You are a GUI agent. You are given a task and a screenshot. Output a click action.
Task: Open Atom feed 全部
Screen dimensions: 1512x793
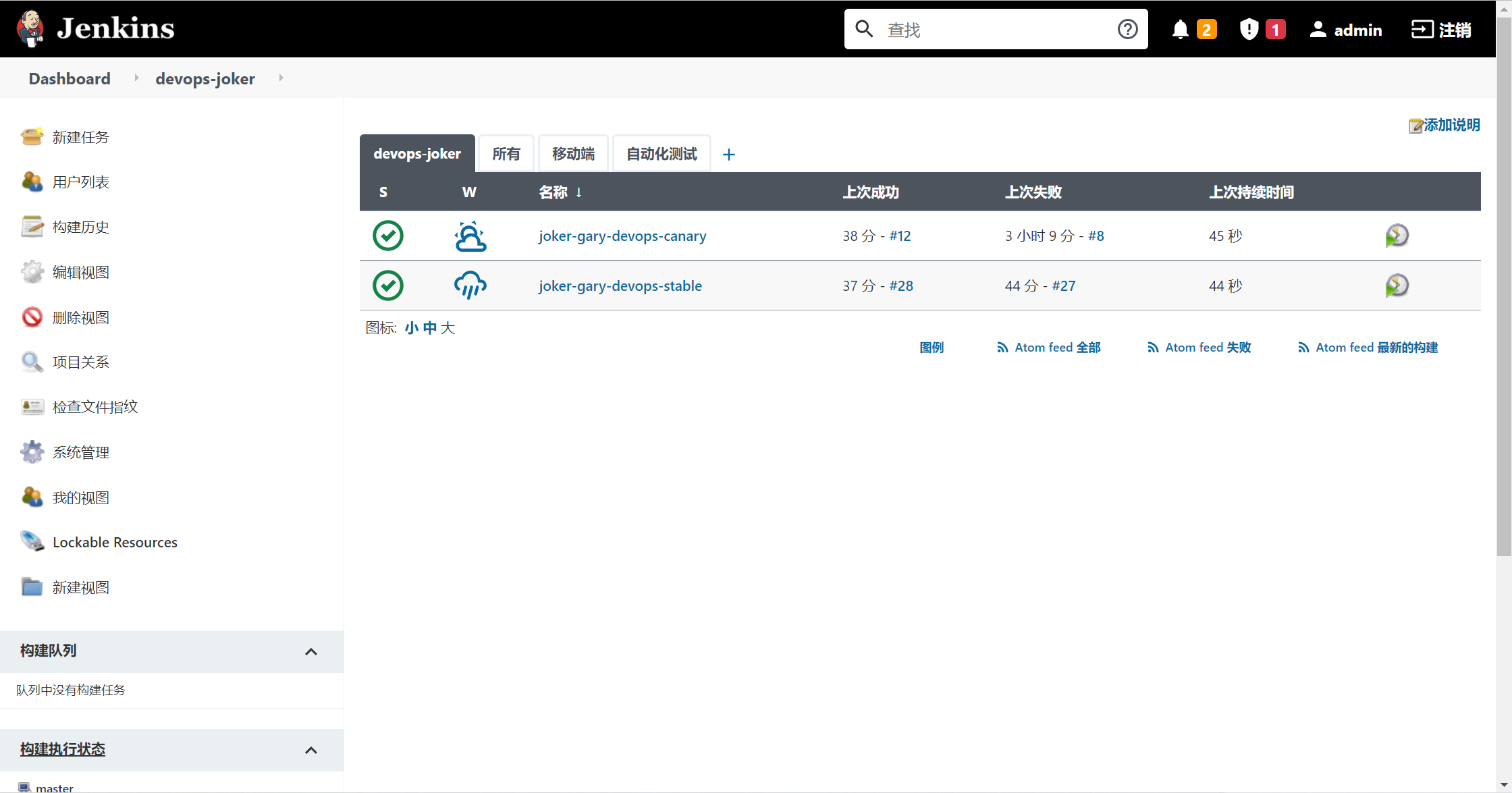[x=1049, y=348]
